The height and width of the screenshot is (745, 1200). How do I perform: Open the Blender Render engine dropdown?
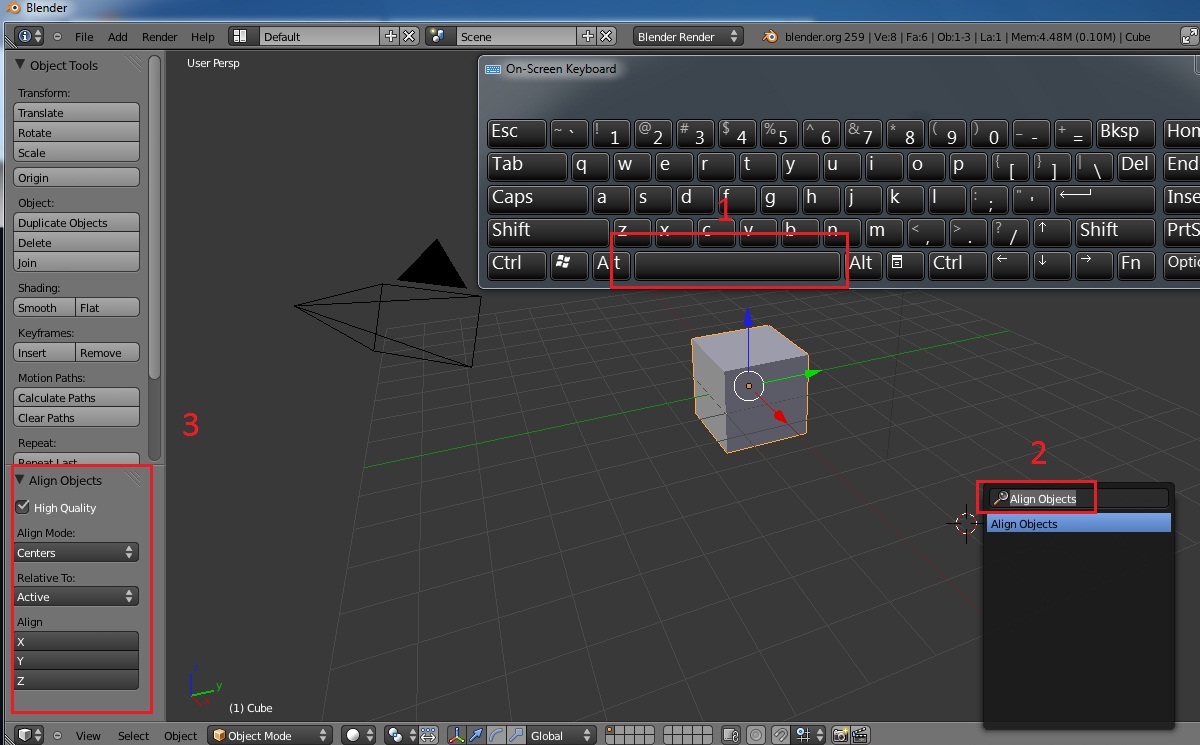pyautogui.click(x=689, y=36)
